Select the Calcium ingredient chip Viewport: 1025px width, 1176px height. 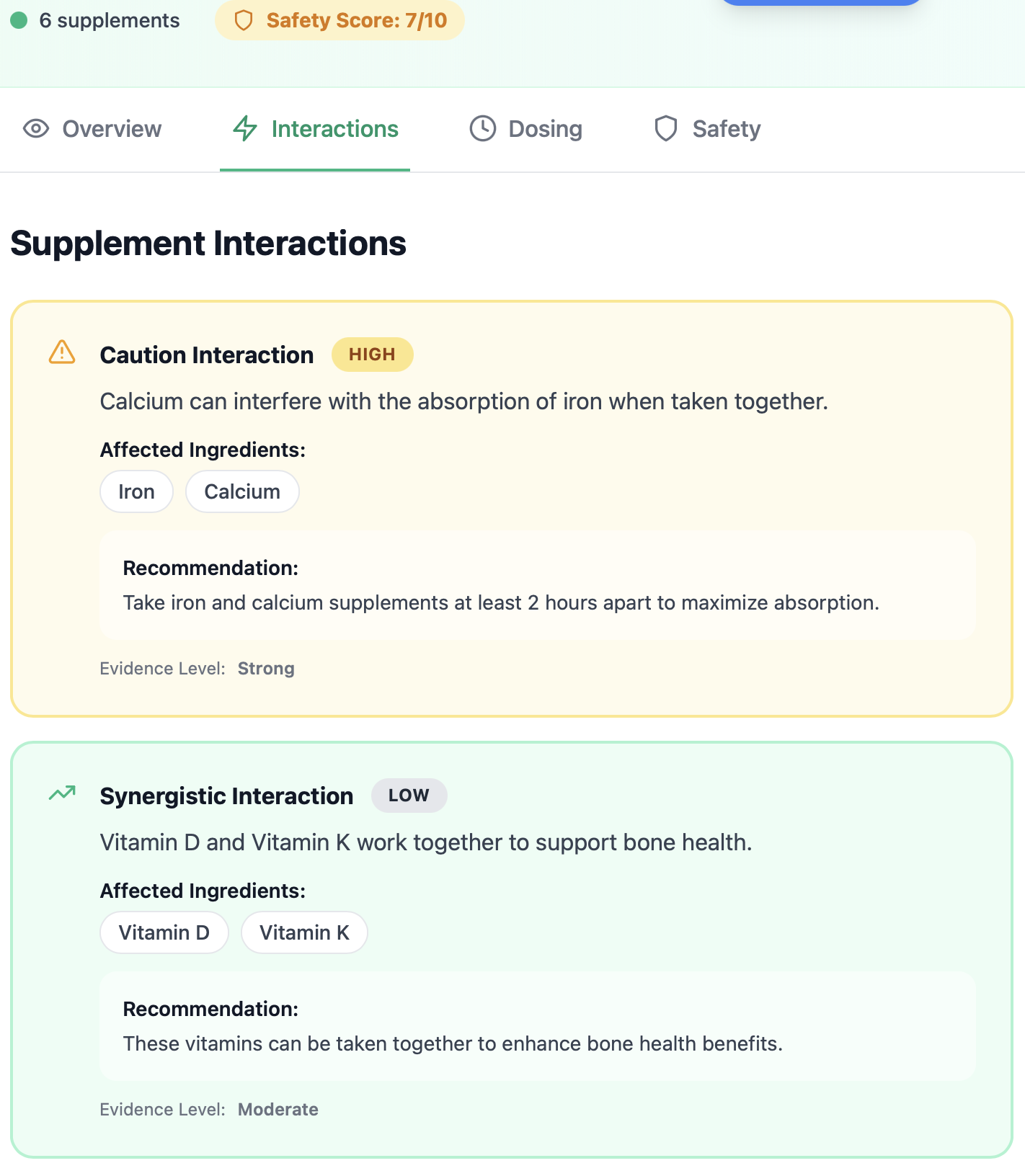tap(242, 491)
